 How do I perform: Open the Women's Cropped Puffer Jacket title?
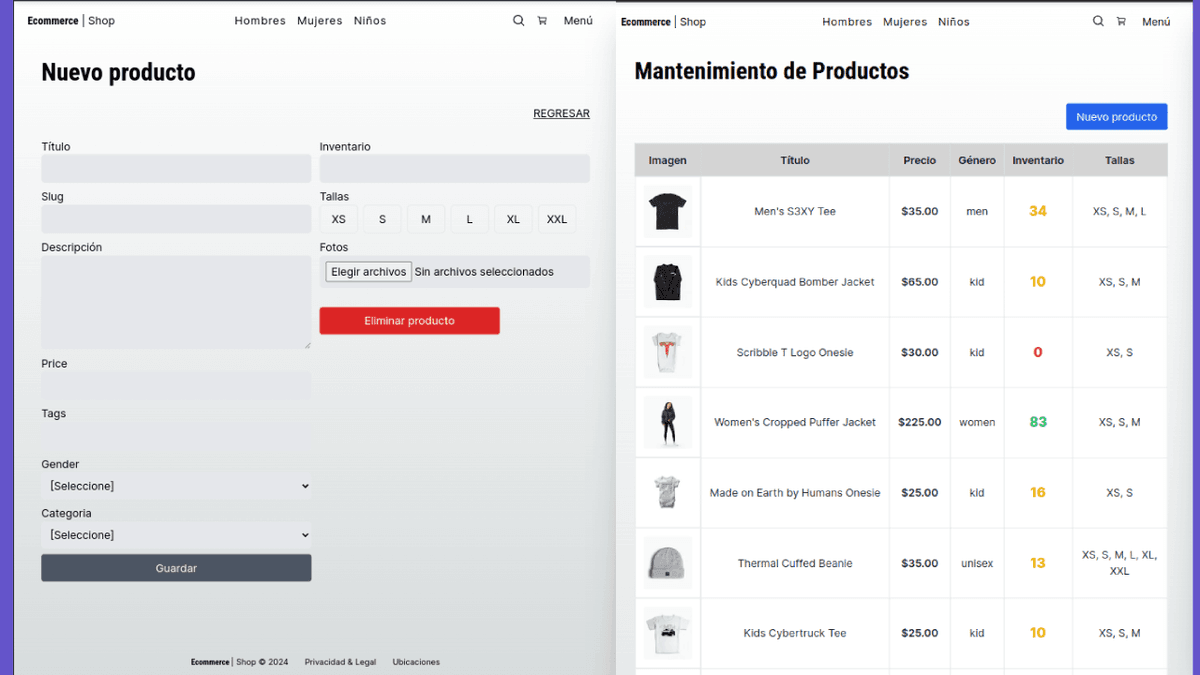[795, 423]
